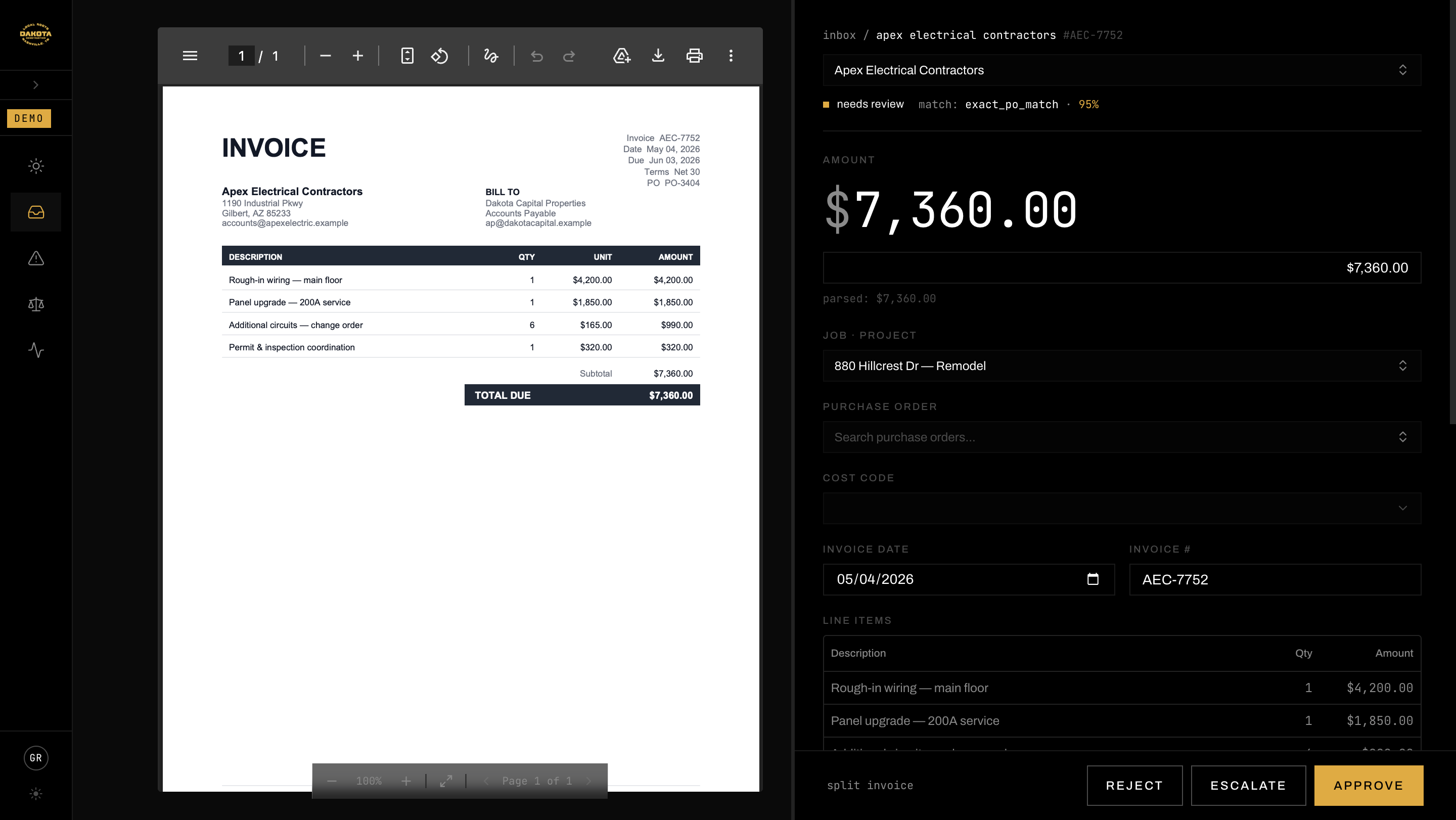Viewport: 1456px width, 820px height.
Task: Save the PDF to Drive icon
Action: [x=622, y=56]
